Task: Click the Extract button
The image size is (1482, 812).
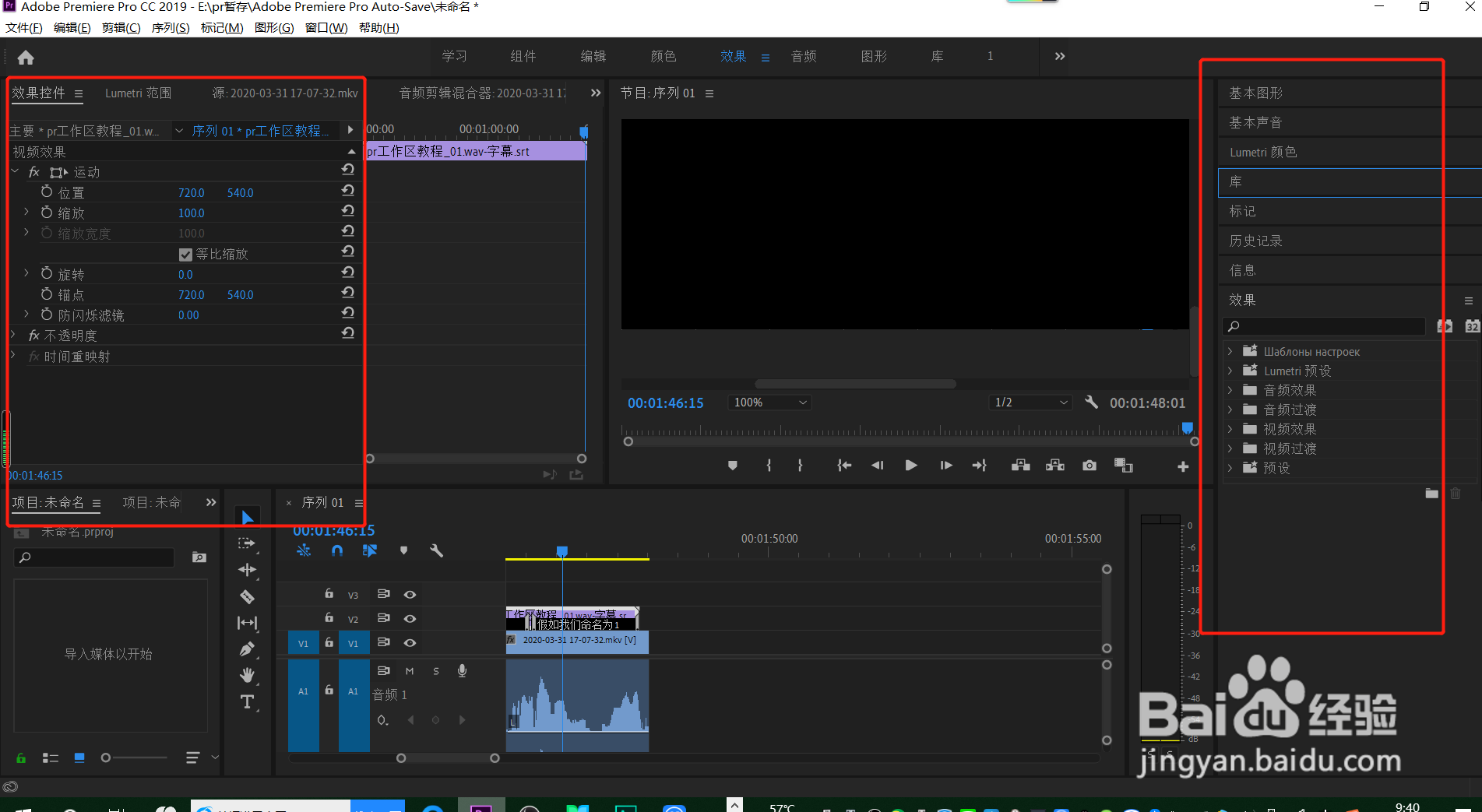Action: pyautogui.click(x=1054, y=466)
